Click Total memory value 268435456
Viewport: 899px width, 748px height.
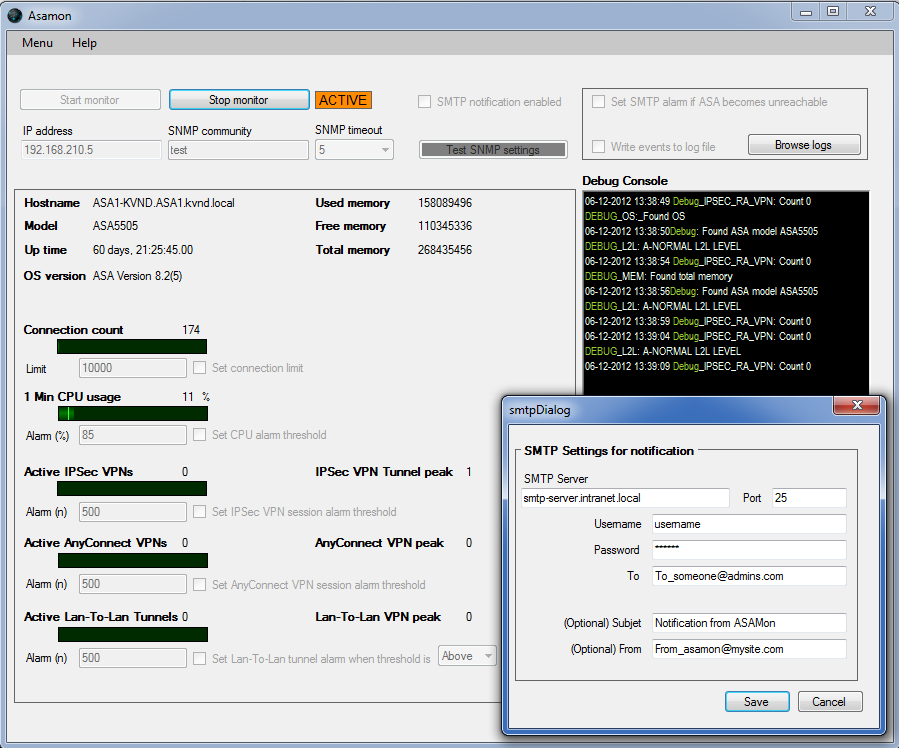445,250
